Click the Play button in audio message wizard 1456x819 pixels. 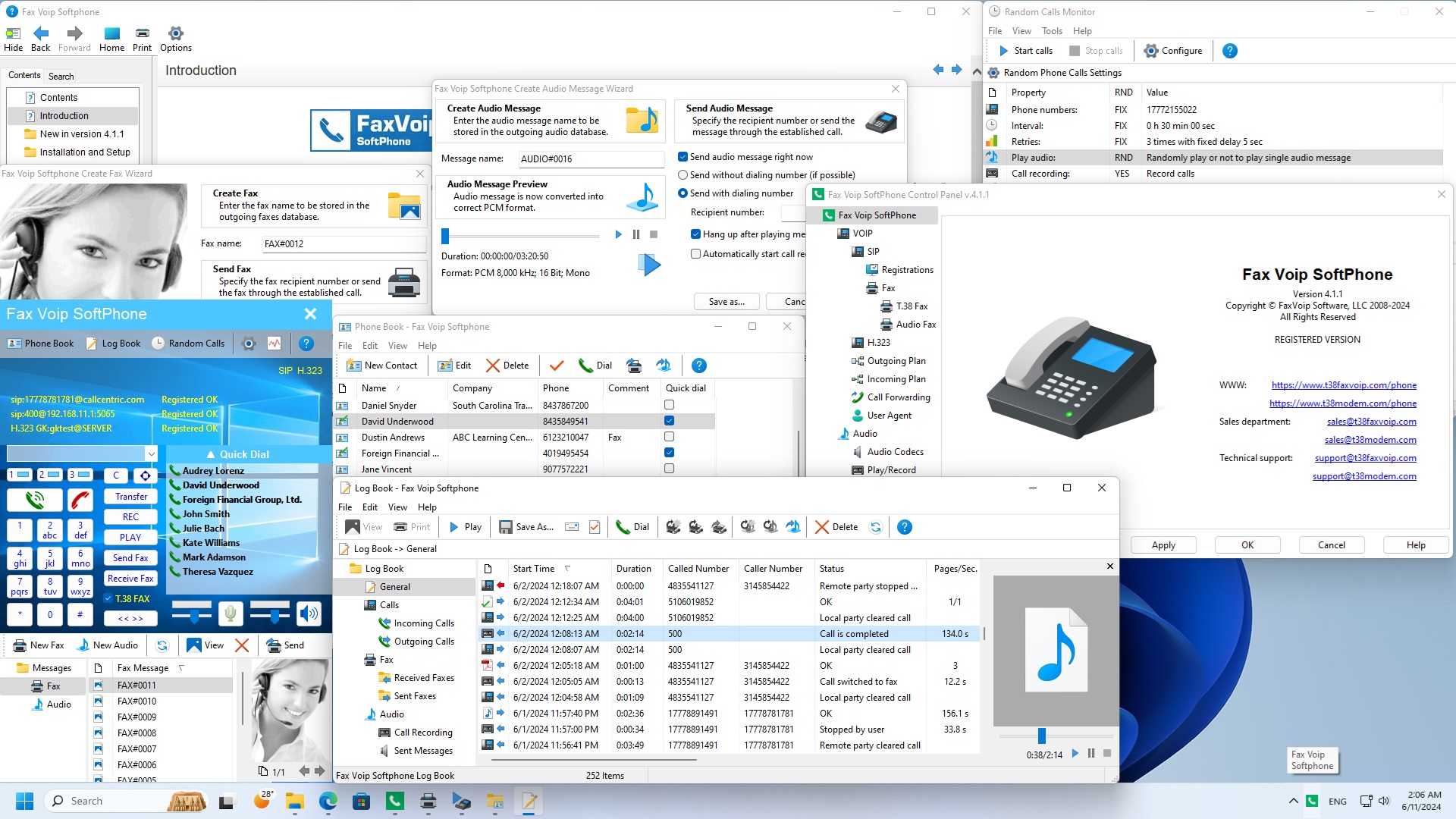click(x=618, y=234)
